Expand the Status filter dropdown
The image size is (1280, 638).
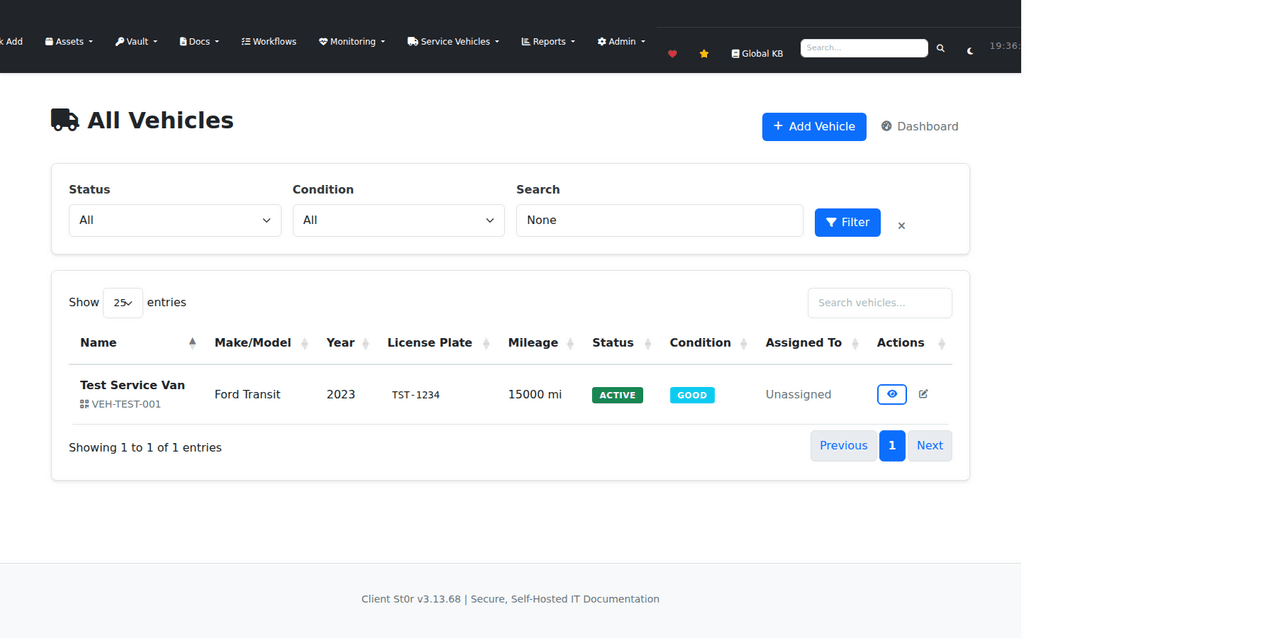click(175, 220)
